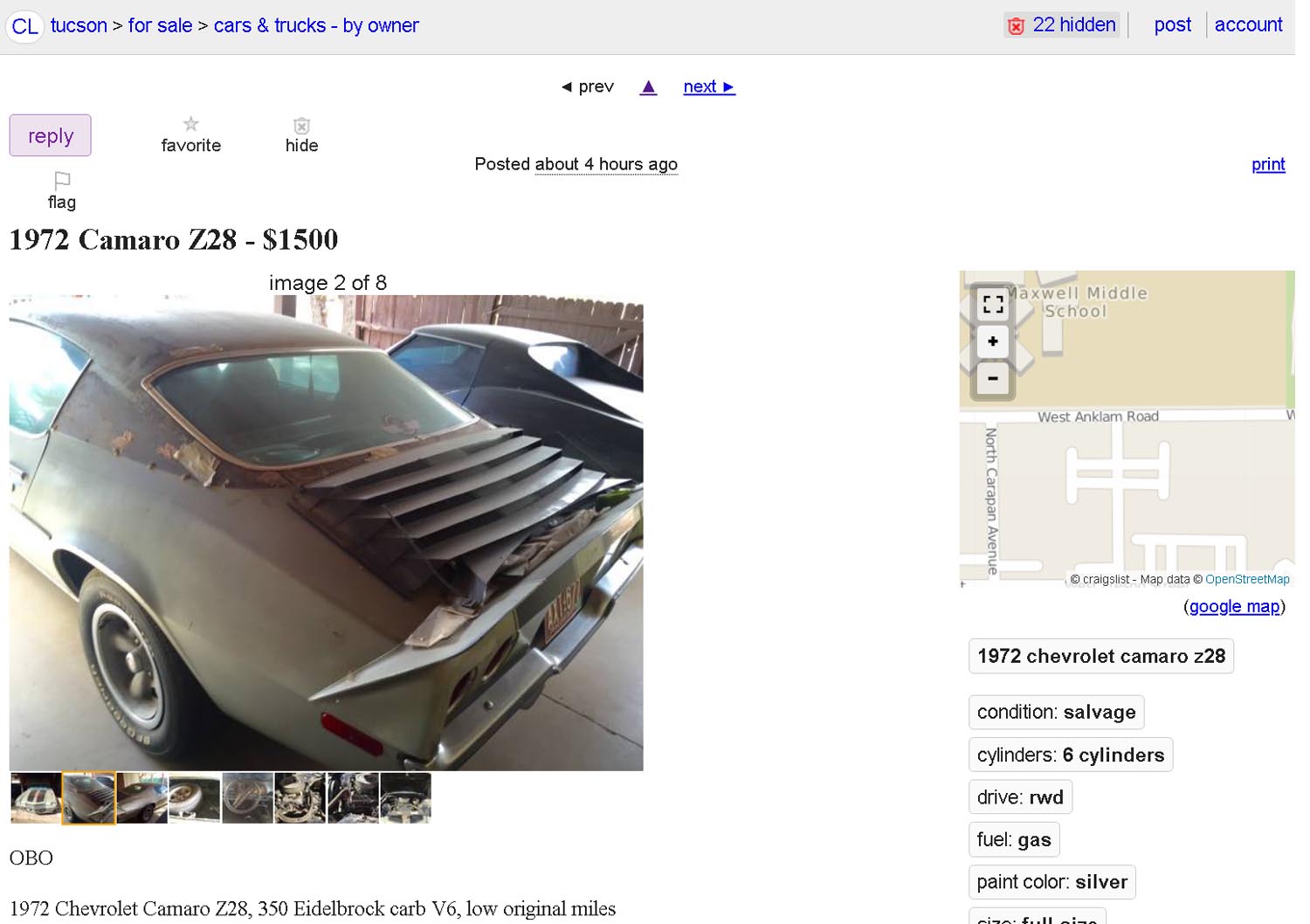Image resolution: width=1310 pixels, height=924 pixels.
Task: Open the account page
Action: click(1248, 24)
